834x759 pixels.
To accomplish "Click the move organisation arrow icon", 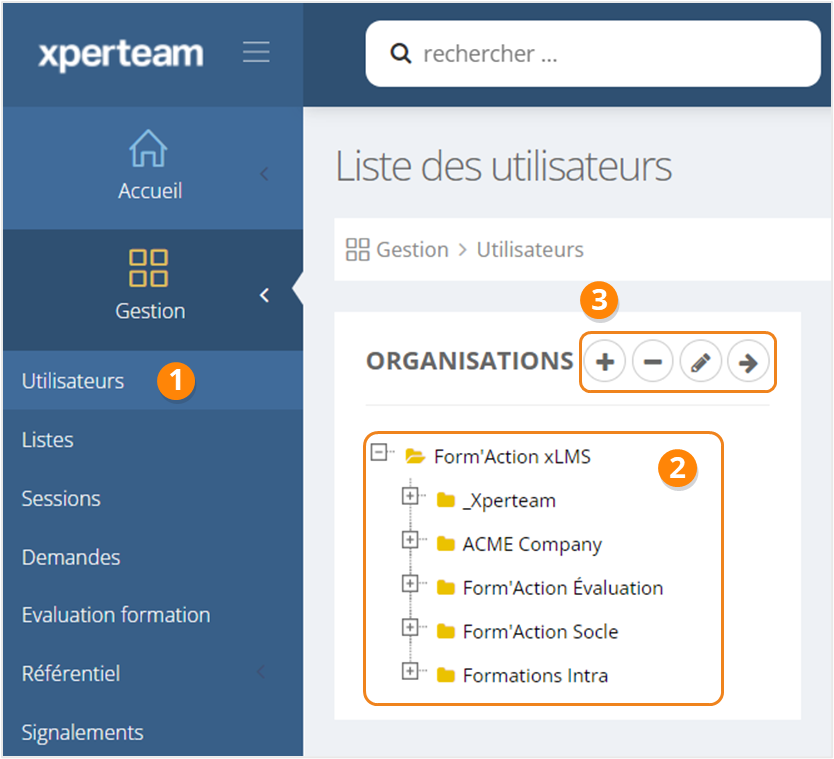I will 747,363.
